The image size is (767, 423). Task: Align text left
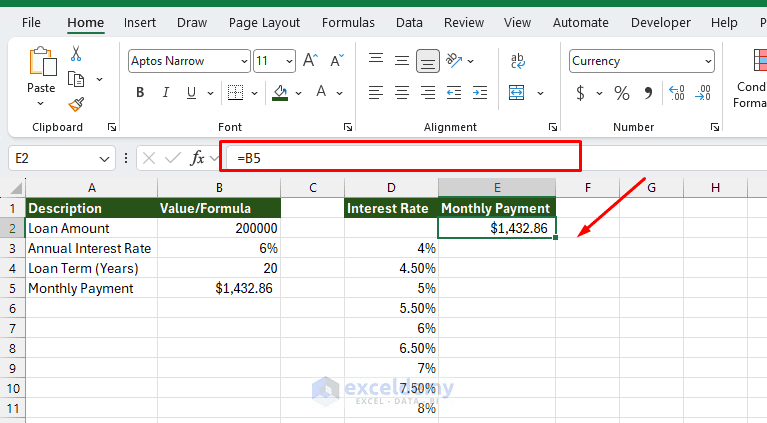(376, 92)
